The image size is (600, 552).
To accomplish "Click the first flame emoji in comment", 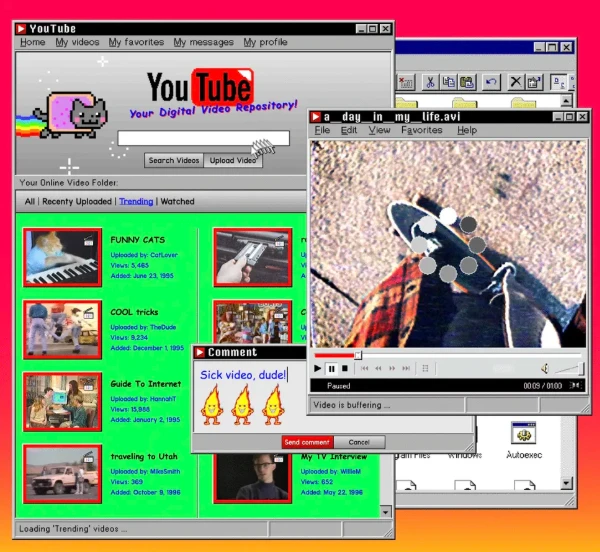I will tap(212, 405).
